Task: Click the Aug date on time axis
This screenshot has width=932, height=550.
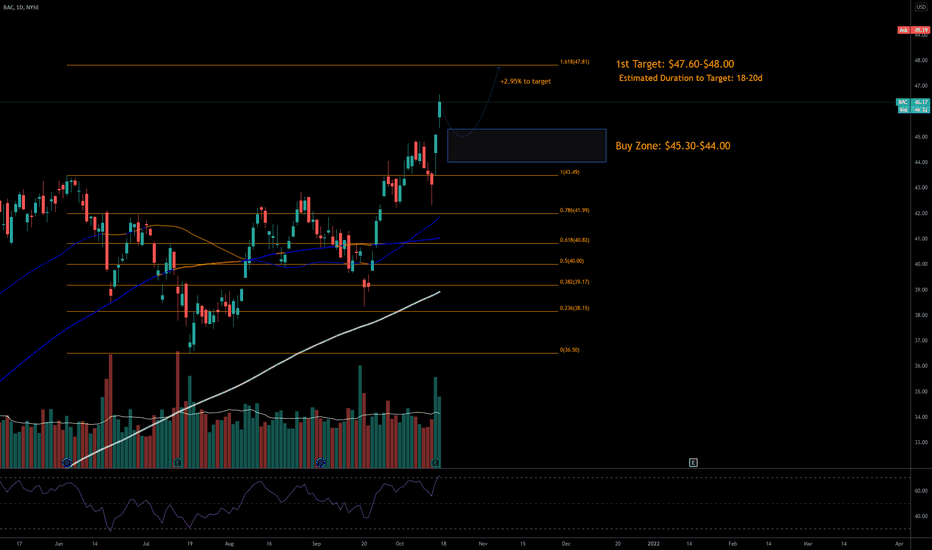Action: pos(229,543)
